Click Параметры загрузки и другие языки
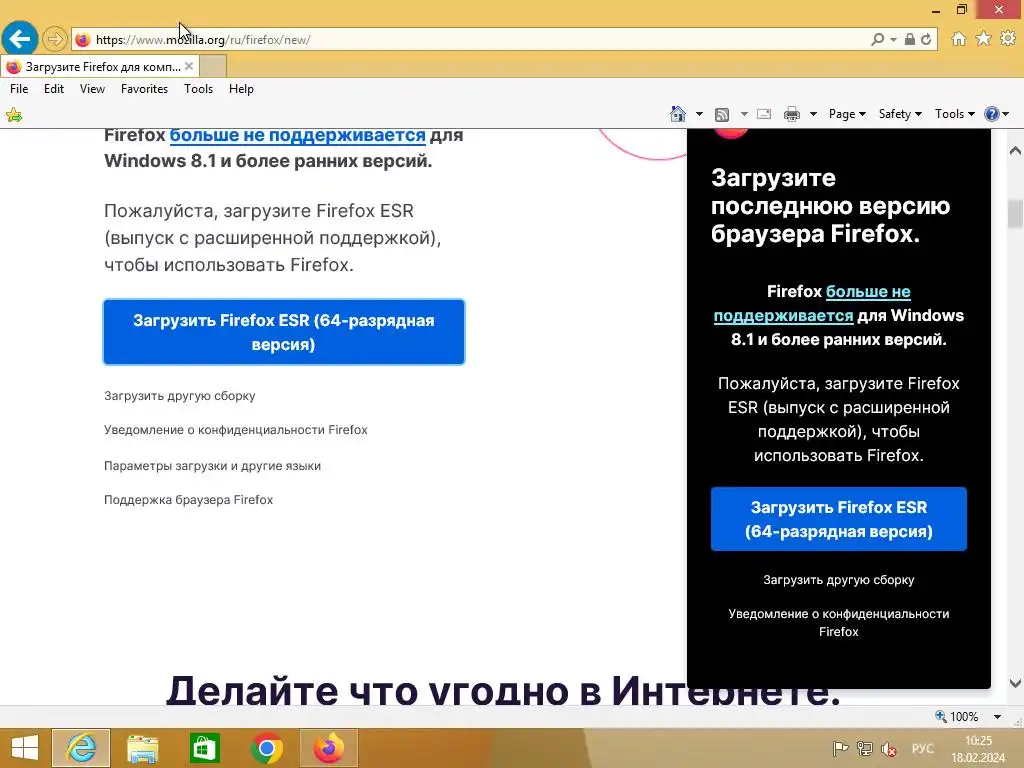This screenshot has height=768, width=1024. point(212,466)
